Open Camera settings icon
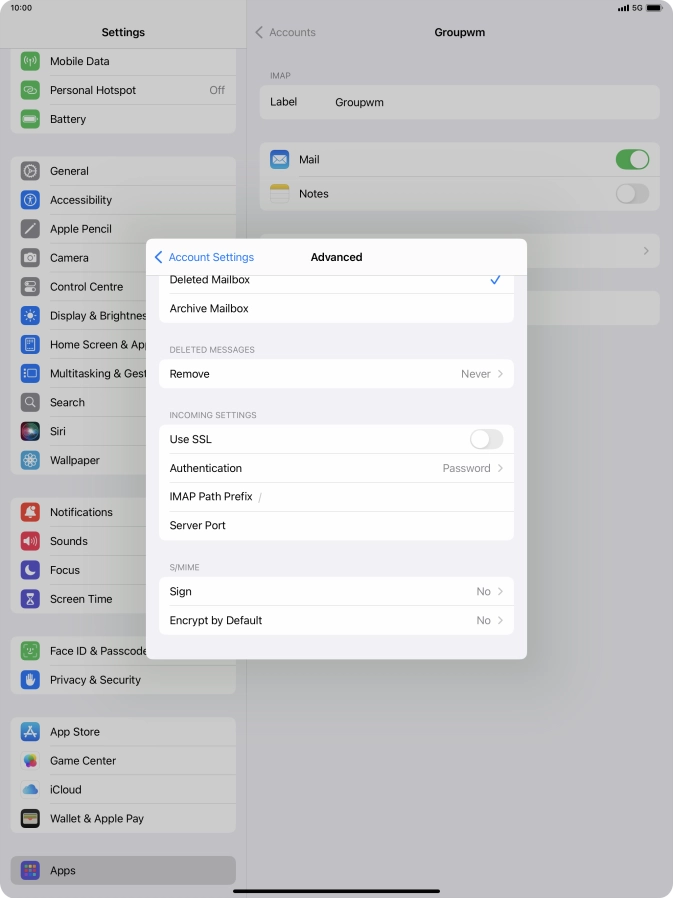The height and width of the screenshot is (898, 673). (x=31, y=258)
